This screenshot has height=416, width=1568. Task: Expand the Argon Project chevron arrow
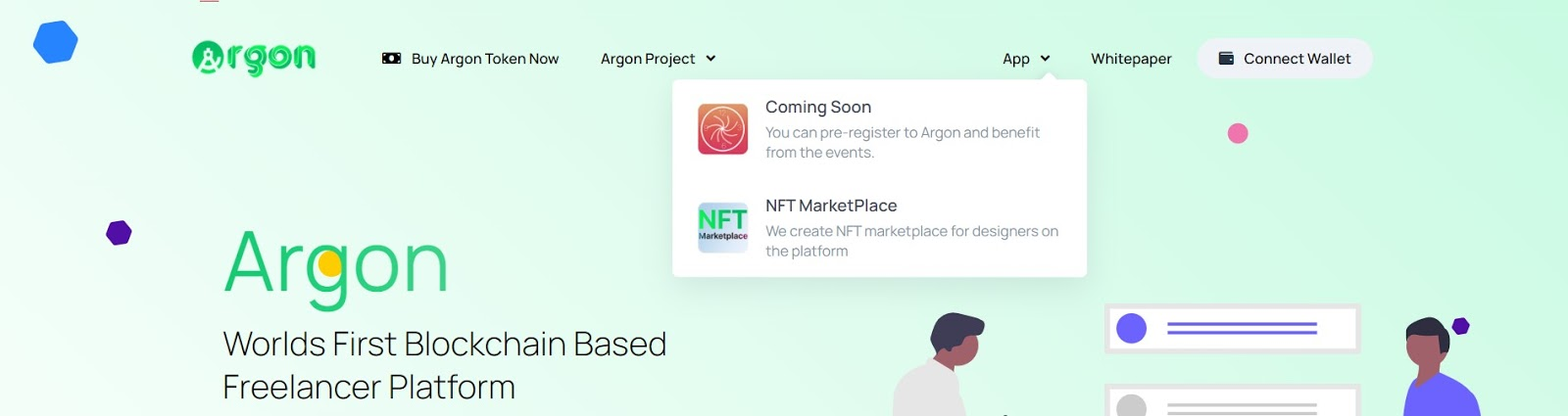coord(710,59)
